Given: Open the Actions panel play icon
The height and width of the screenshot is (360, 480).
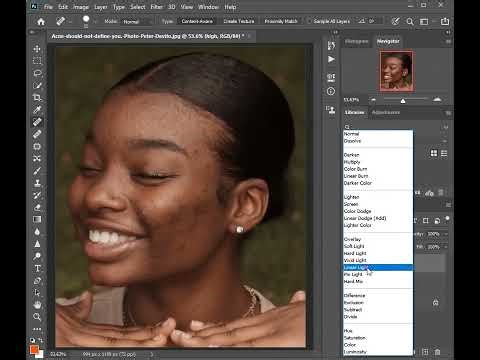Looking at the screenshot, I should tap(331, 59).
